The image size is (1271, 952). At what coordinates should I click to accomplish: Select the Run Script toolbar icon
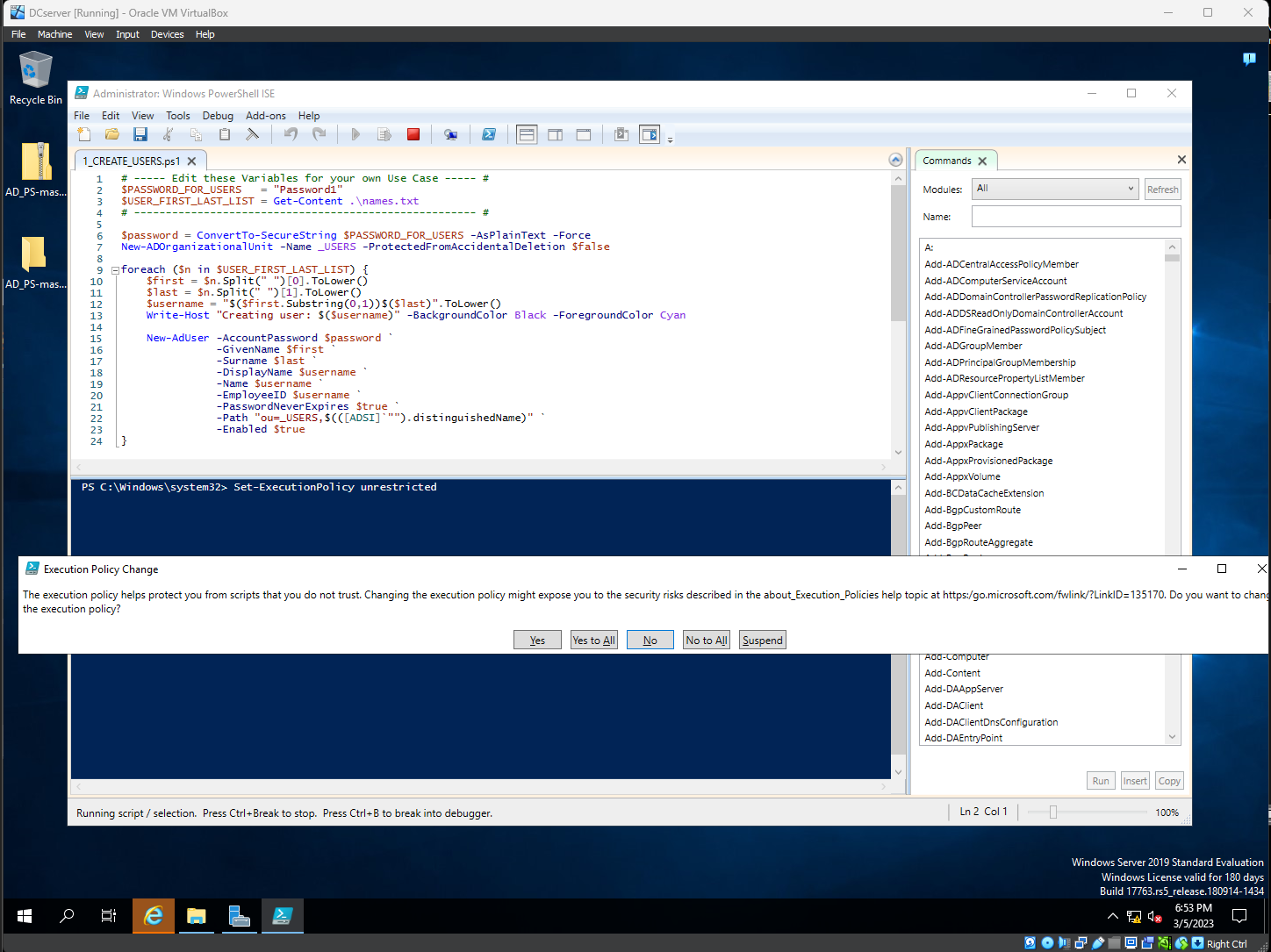pos(355,134)
